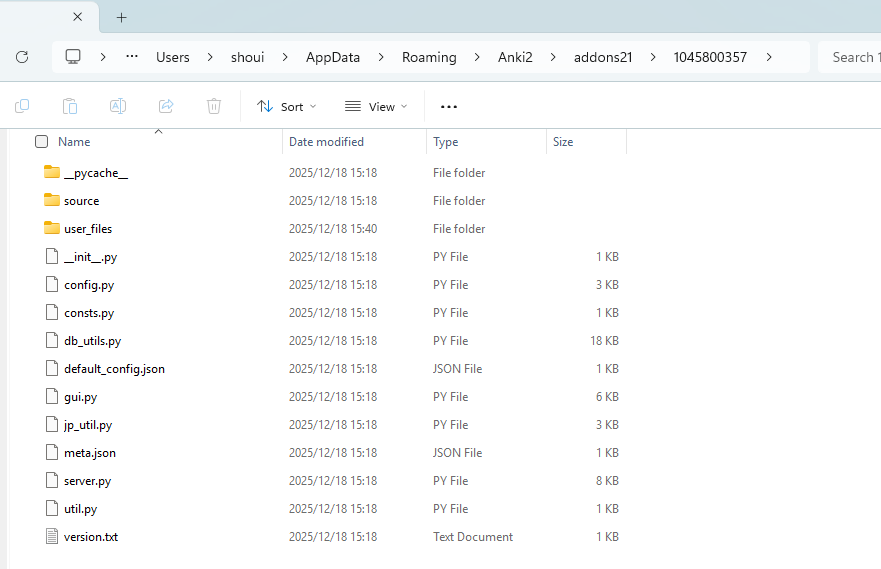
Task: Click the meta.json file icon
Action: pyautogui.click(x=52, y=453)
